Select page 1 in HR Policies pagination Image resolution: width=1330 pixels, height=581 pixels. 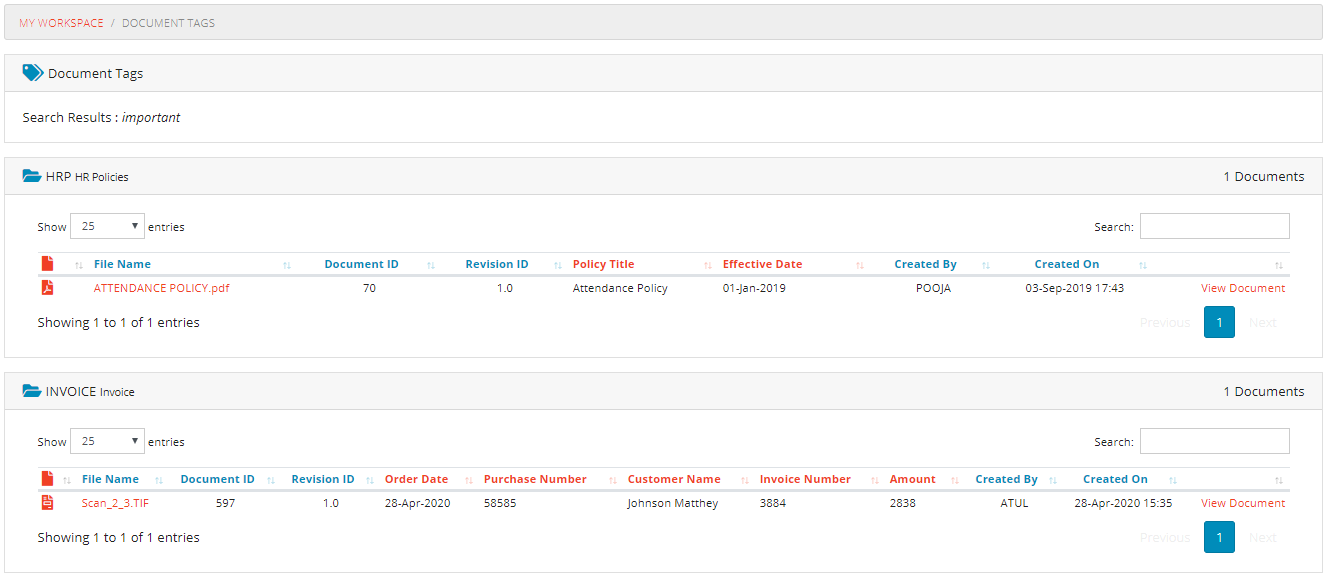coord(1218,322)
